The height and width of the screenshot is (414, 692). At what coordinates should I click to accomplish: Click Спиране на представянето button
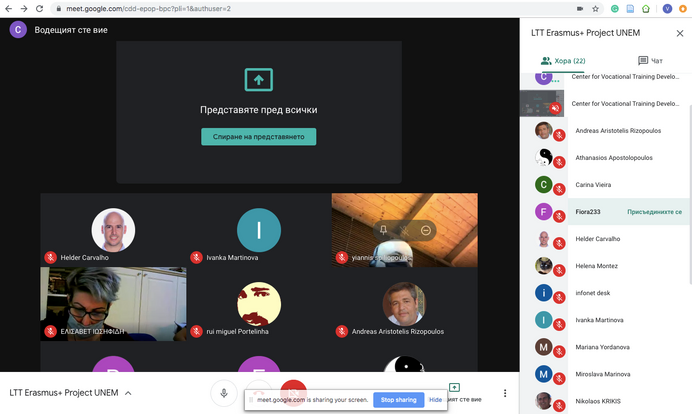[259, 137]
